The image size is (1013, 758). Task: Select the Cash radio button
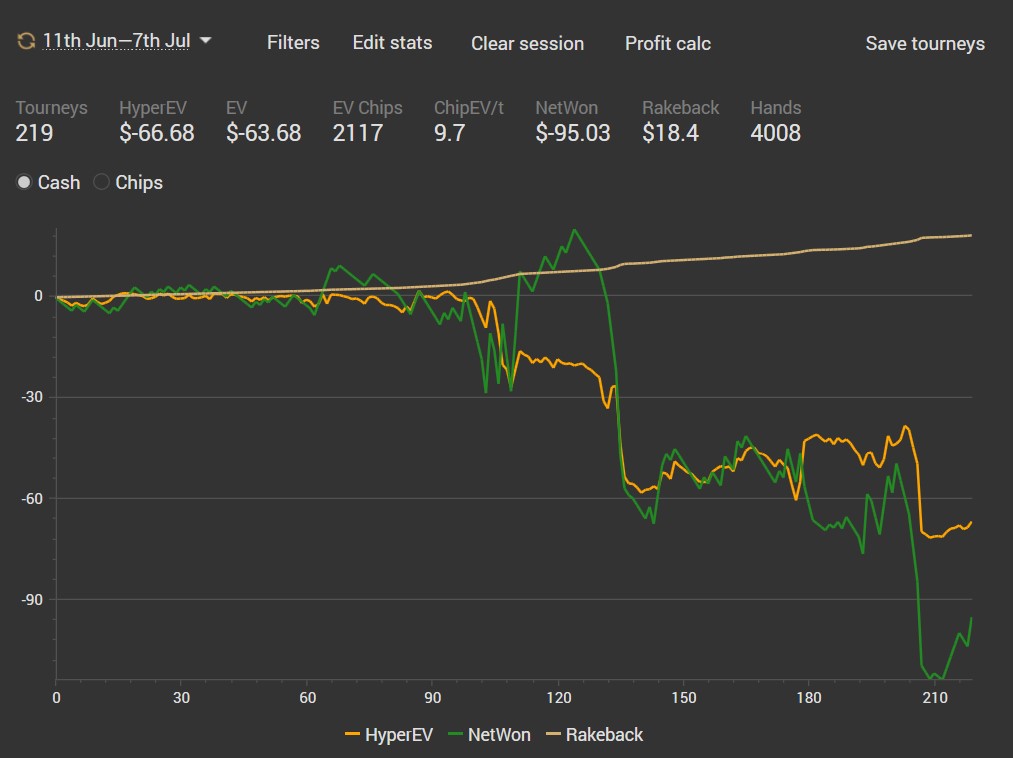click(24, 182)
